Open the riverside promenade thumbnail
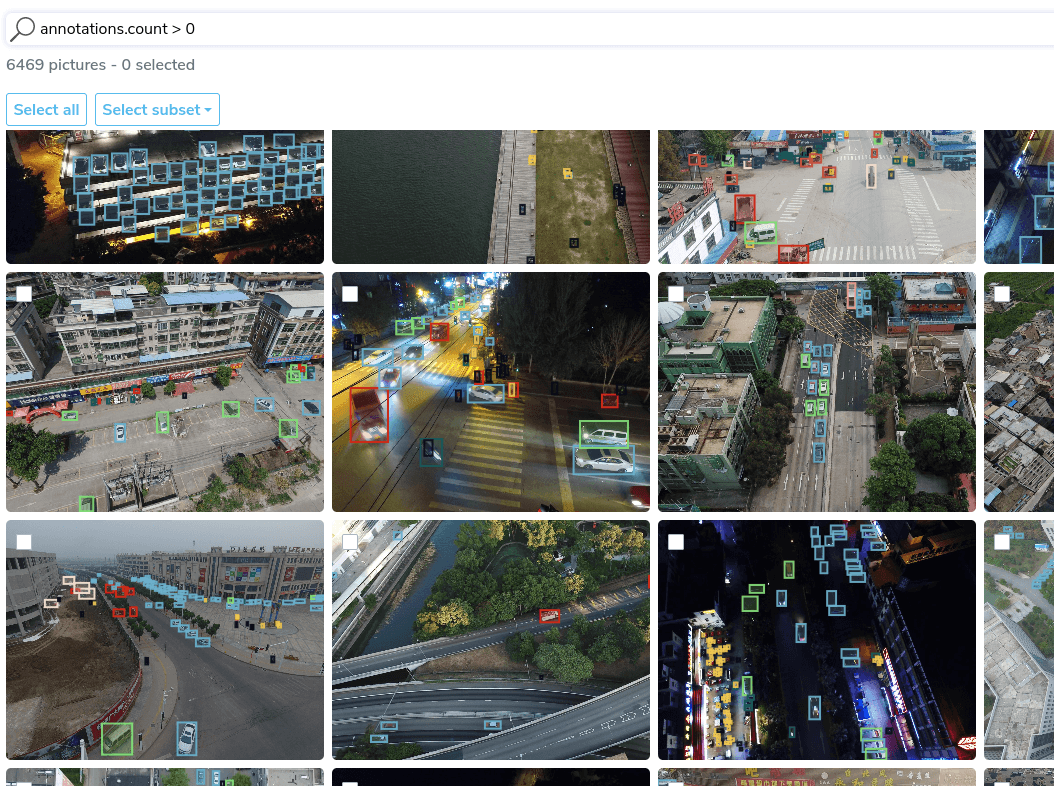 click(490, 197)
